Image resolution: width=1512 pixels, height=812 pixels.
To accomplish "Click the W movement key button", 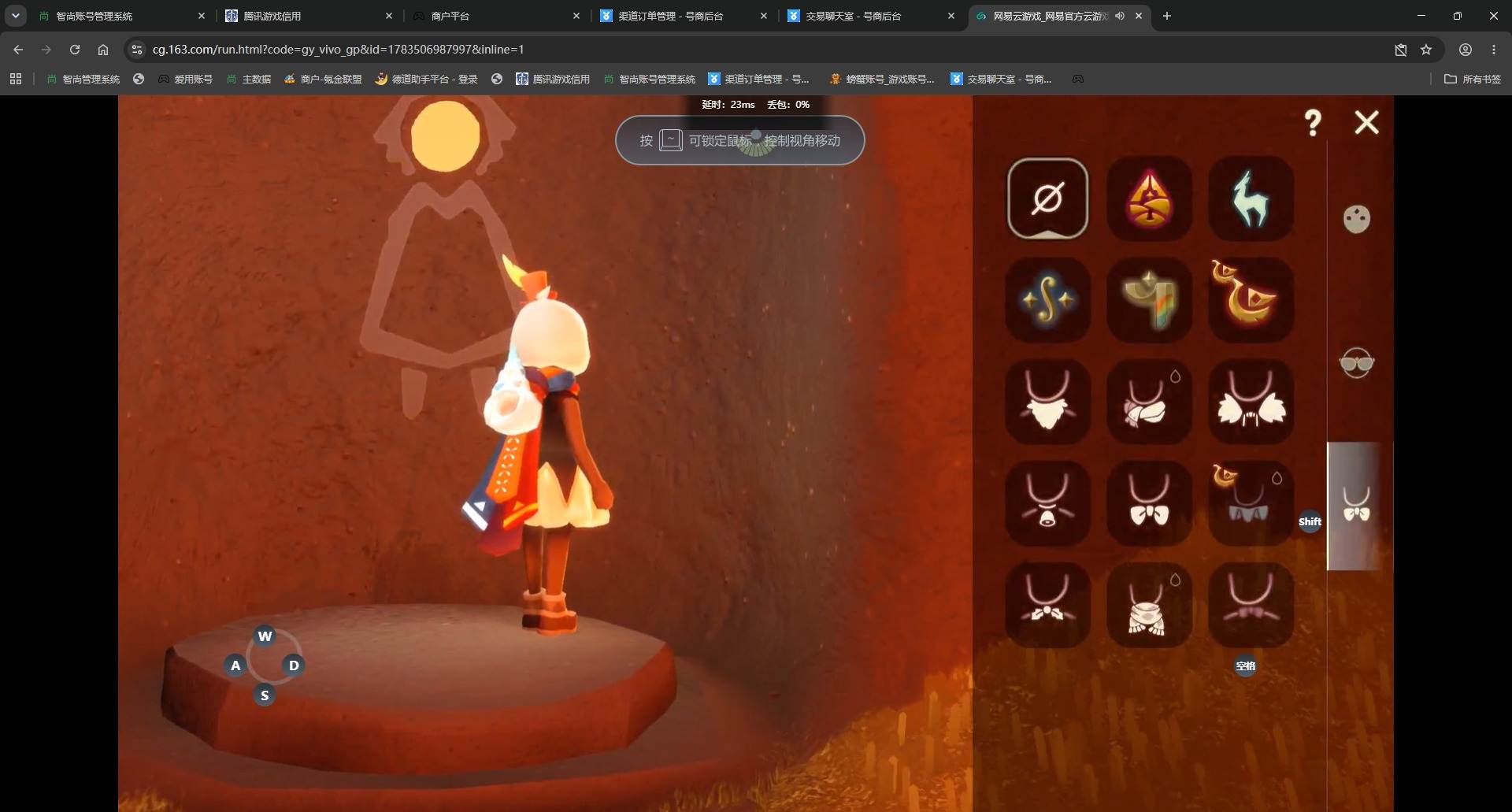I will coord(265,636).
